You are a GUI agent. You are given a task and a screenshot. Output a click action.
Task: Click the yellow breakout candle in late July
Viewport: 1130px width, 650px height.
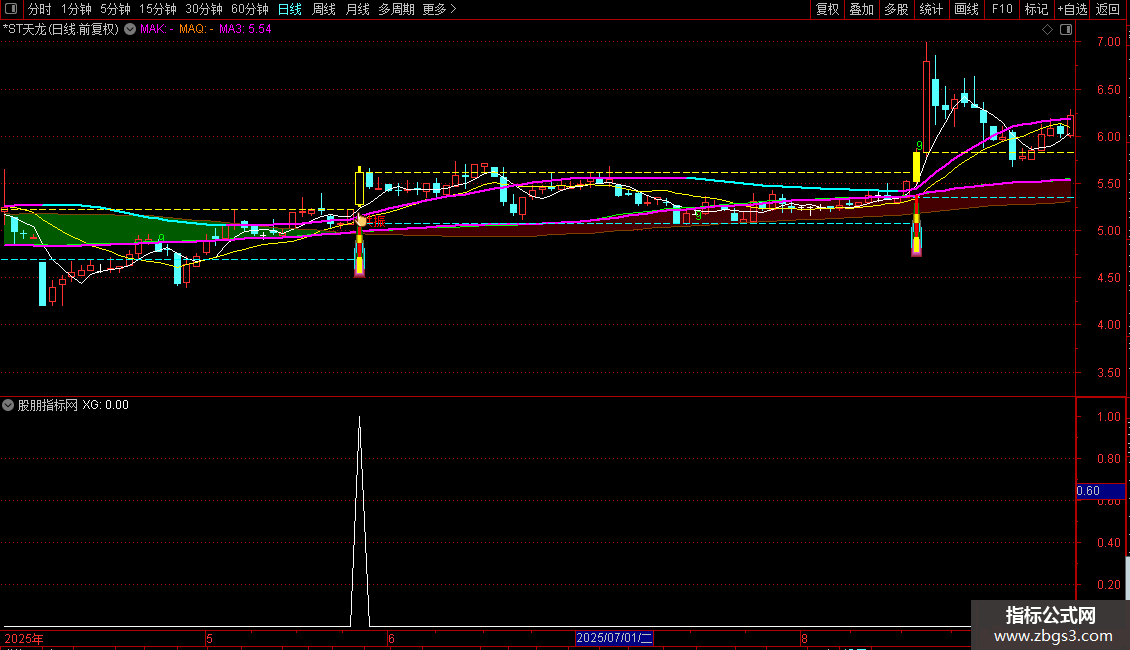pyautogui.click(x=917, y=167)
